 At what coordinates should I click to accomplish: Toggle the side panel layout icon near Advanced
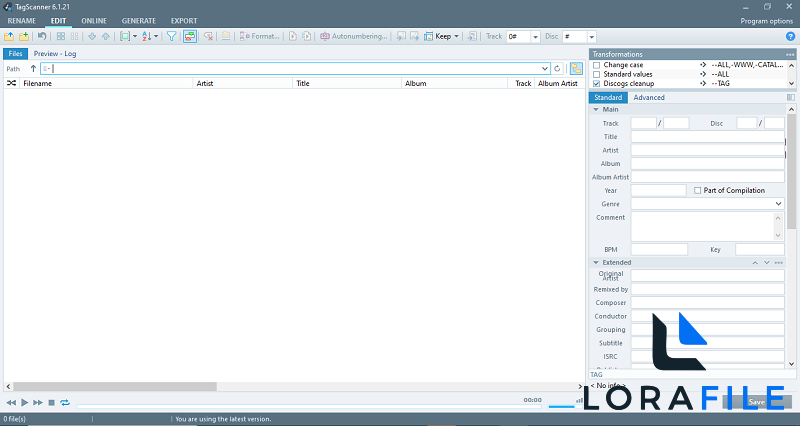(790, 97)
